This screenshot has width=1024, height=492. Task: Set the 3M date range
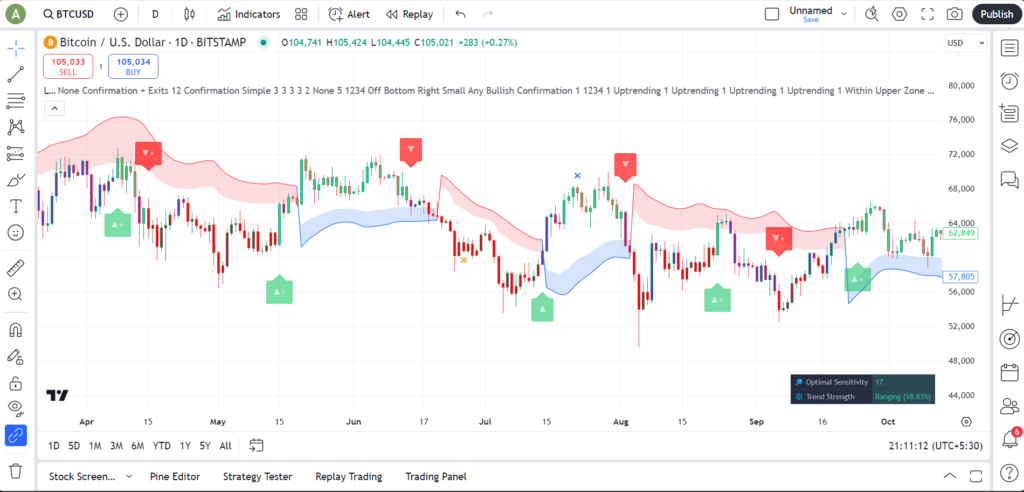pyautogui.click(x=116, y=445)
